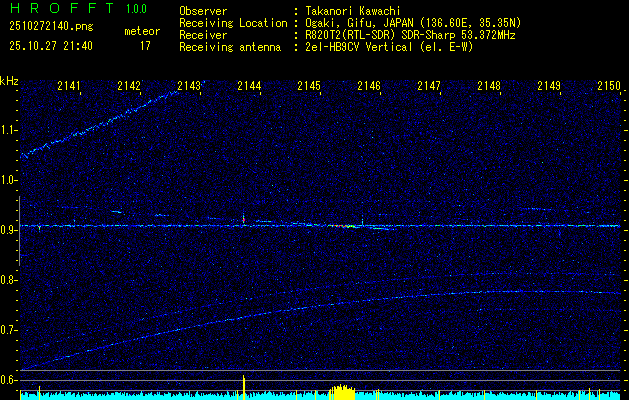
Task: Click the 2143 time marker
Action: coord(188,87)
